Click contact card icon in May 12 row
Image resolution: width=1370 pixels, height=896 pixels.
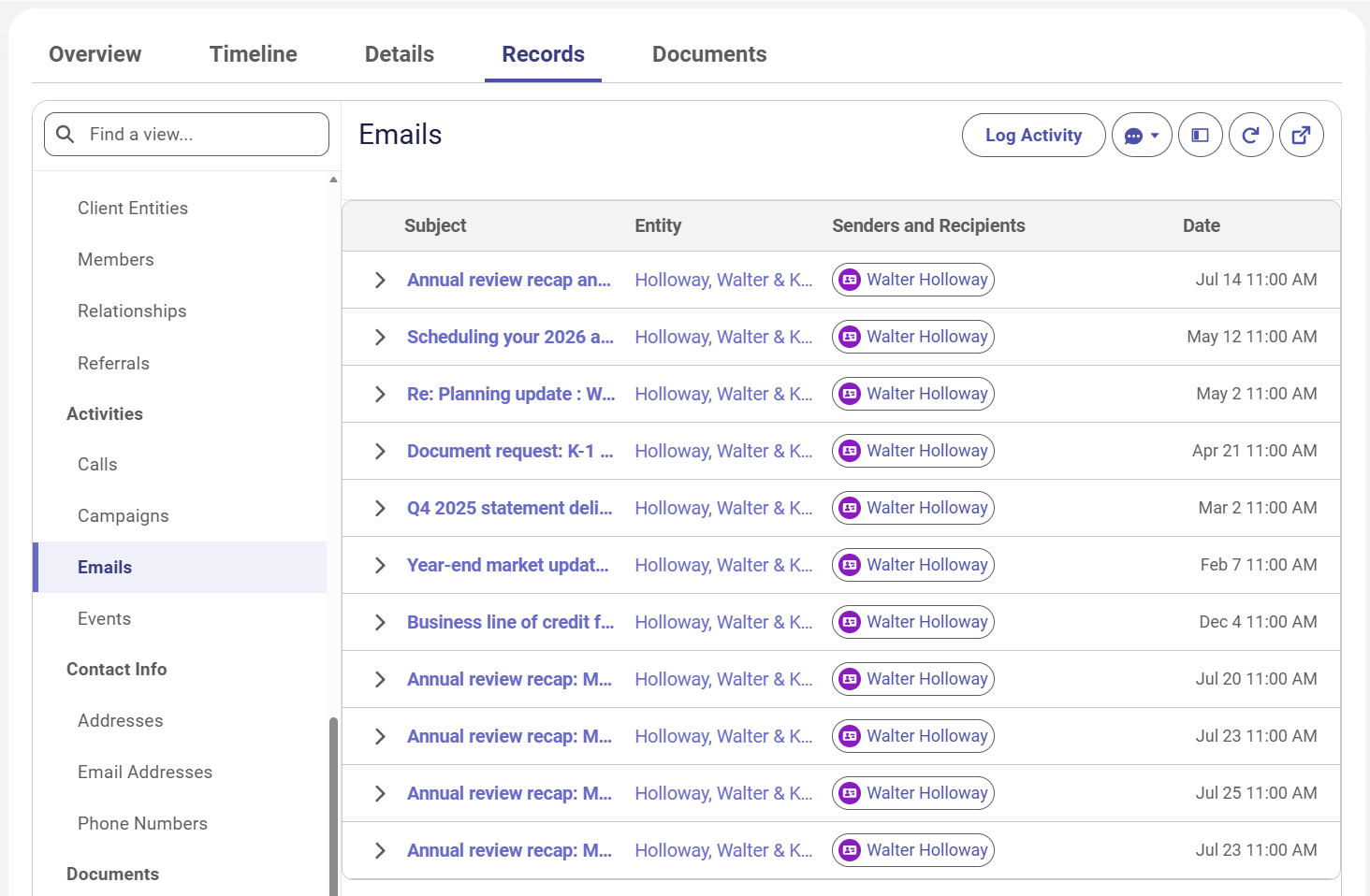point(850,337)
